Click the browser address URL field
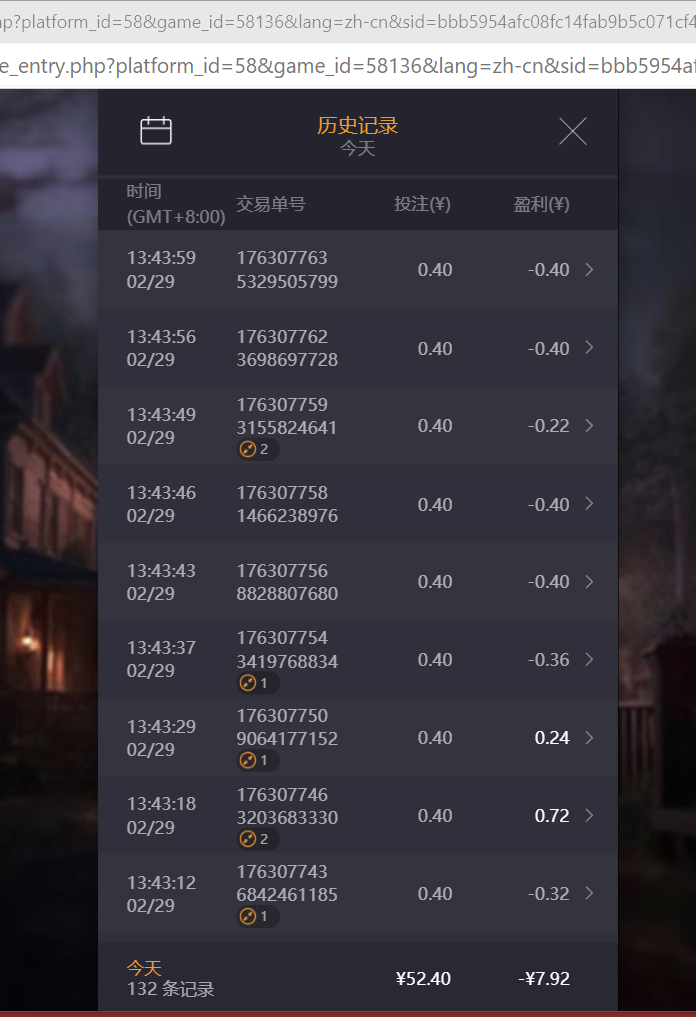The width and height of the screenshot is (696, 1017). [x=348, y=66]
